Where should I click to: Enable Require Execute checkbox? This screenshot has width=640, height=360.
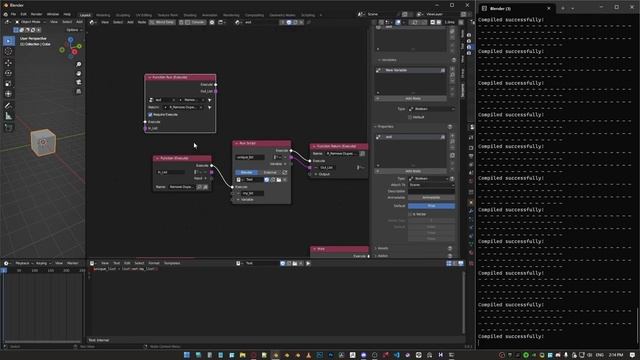coord(150,115)
